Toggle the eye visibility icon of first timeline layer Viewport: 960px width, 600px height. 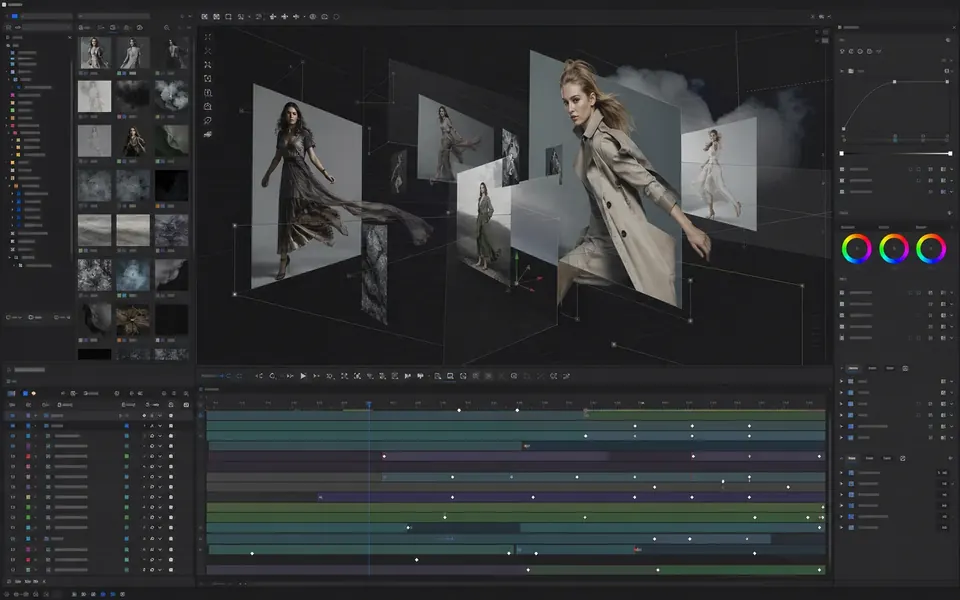pyautogui.click(x=12, y=416)
